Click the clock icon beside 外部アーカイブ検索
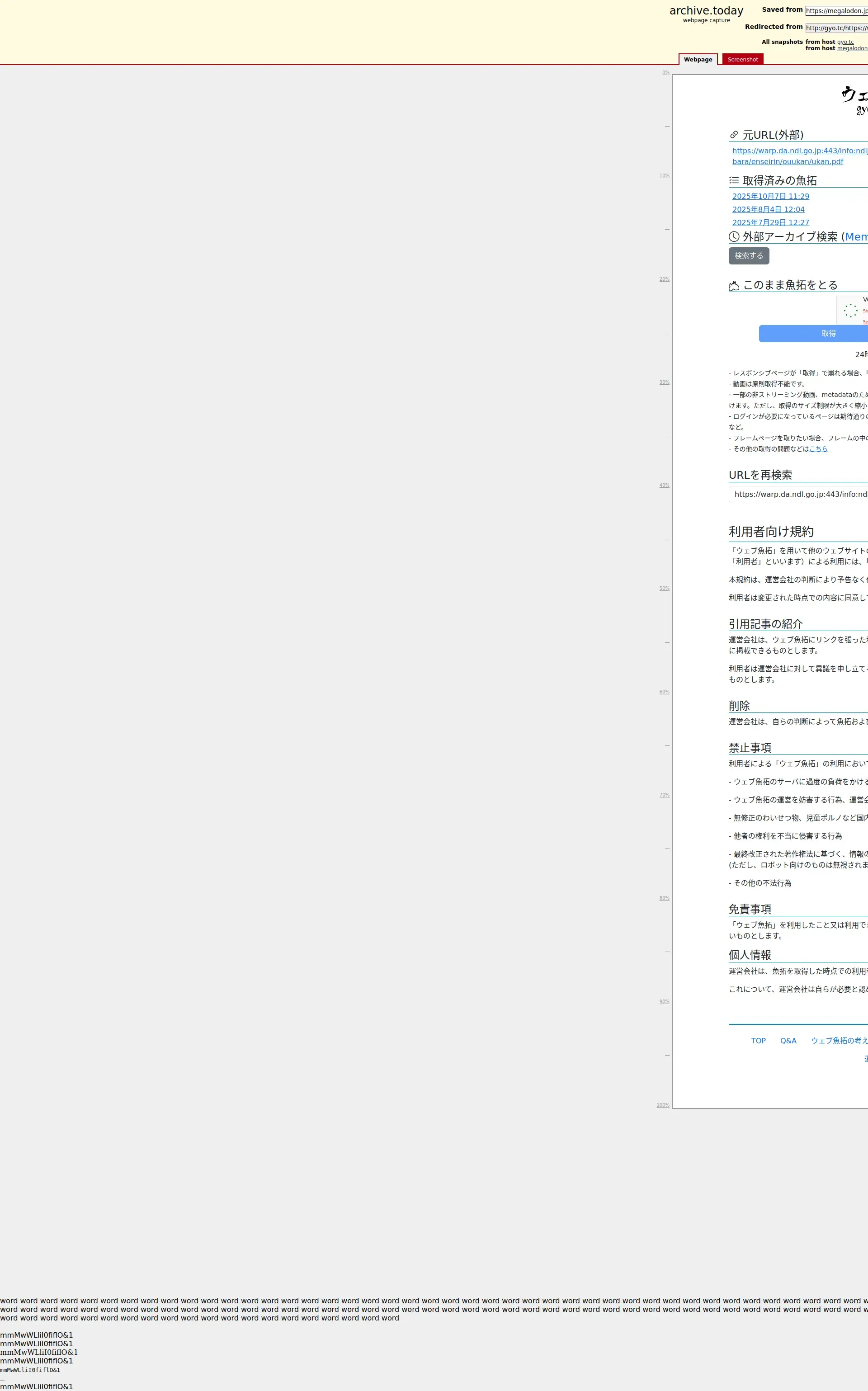 [x=734, y=236]
